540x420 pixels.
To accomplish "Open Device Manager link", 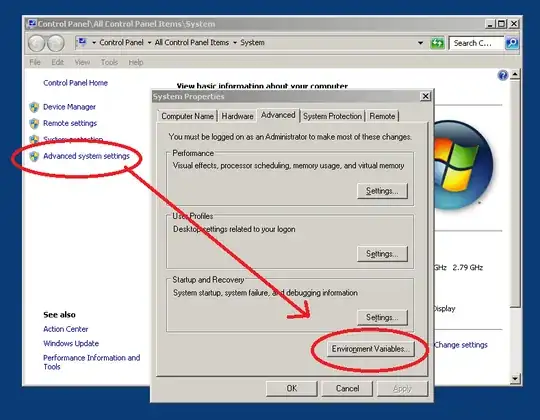I will tap(69, 107).
